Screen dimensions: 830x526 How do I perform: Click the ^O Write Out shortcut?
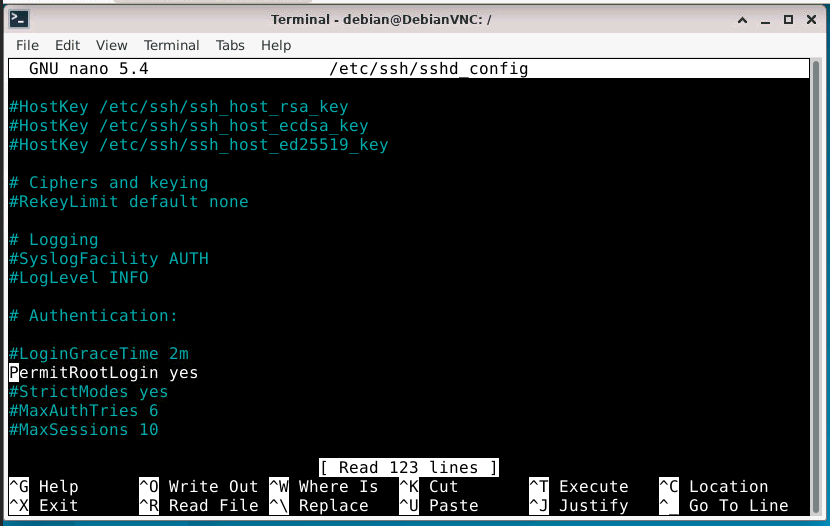point(199,487)
